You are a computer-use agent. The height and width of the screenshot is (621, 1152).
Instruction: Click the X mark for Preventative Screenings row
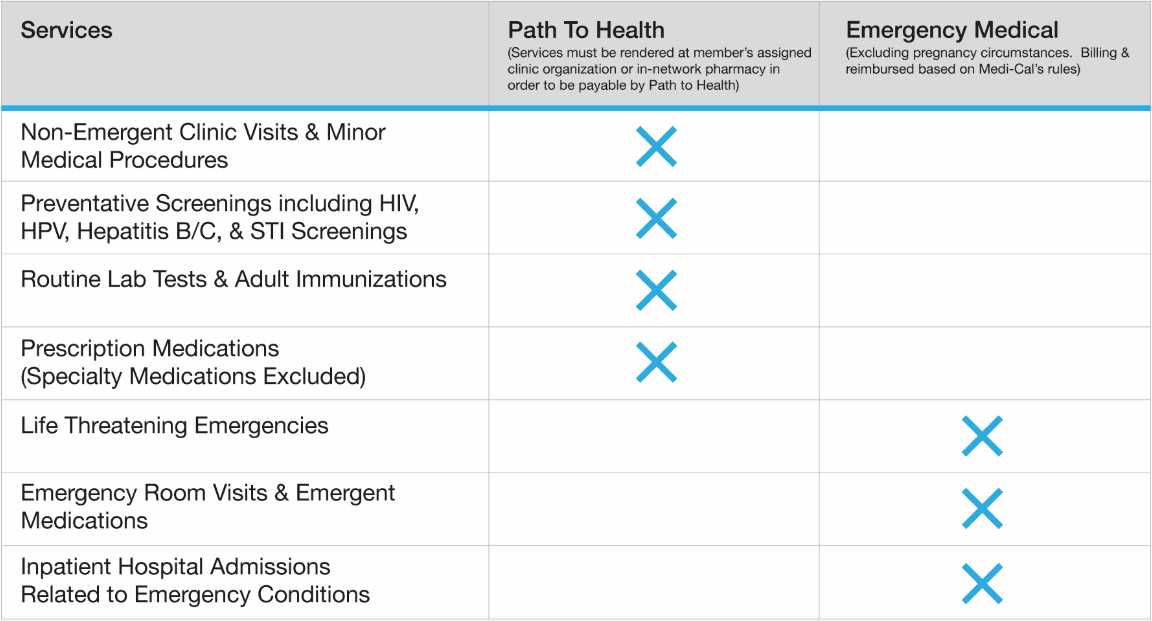click(x=656, y=218)
